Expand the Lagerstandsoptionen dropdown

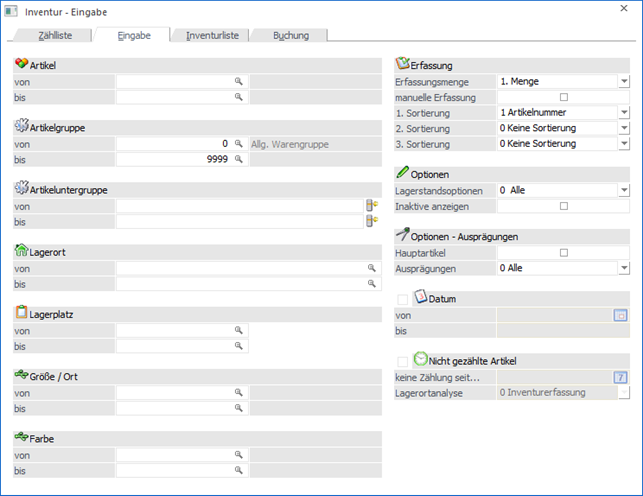623,190
